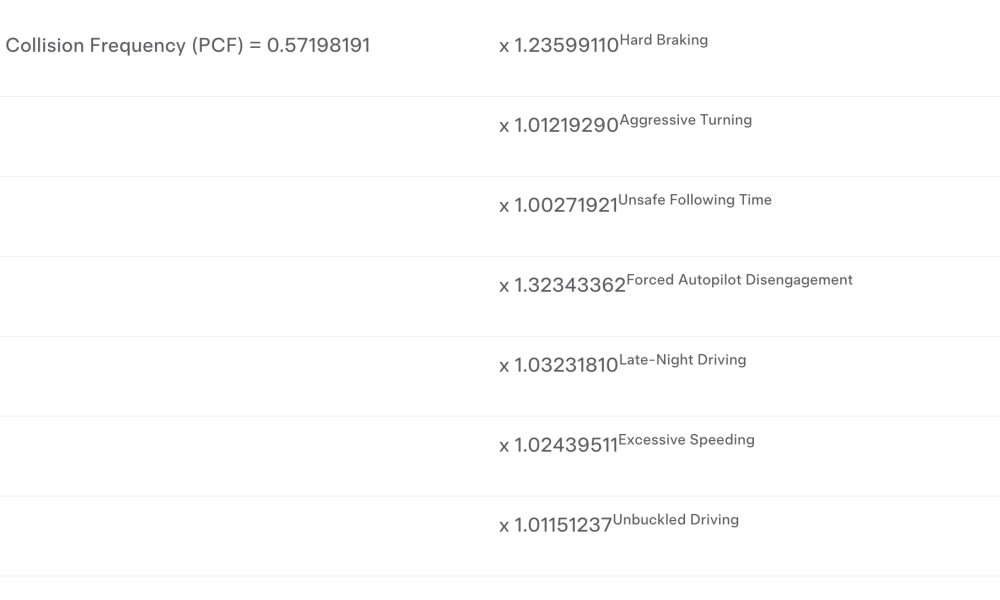Click the Hard Braking exponent label

[x=663, y=40]
